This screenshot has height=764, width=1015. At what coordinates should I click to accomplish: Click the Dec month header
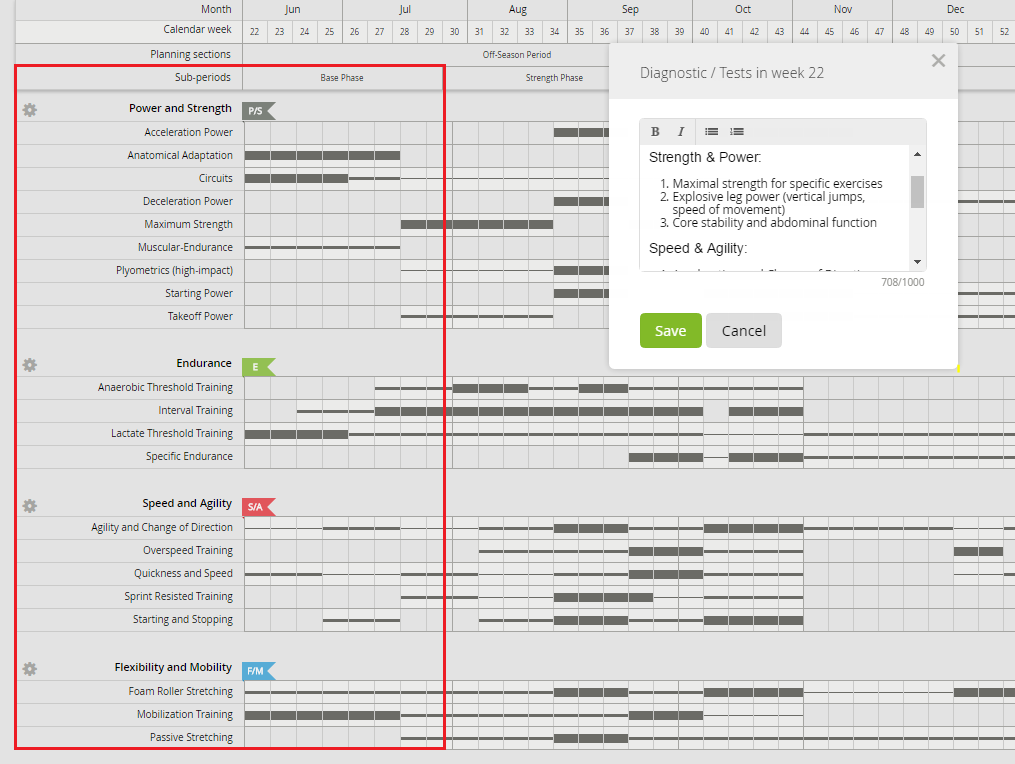click(x=955, y=9)
